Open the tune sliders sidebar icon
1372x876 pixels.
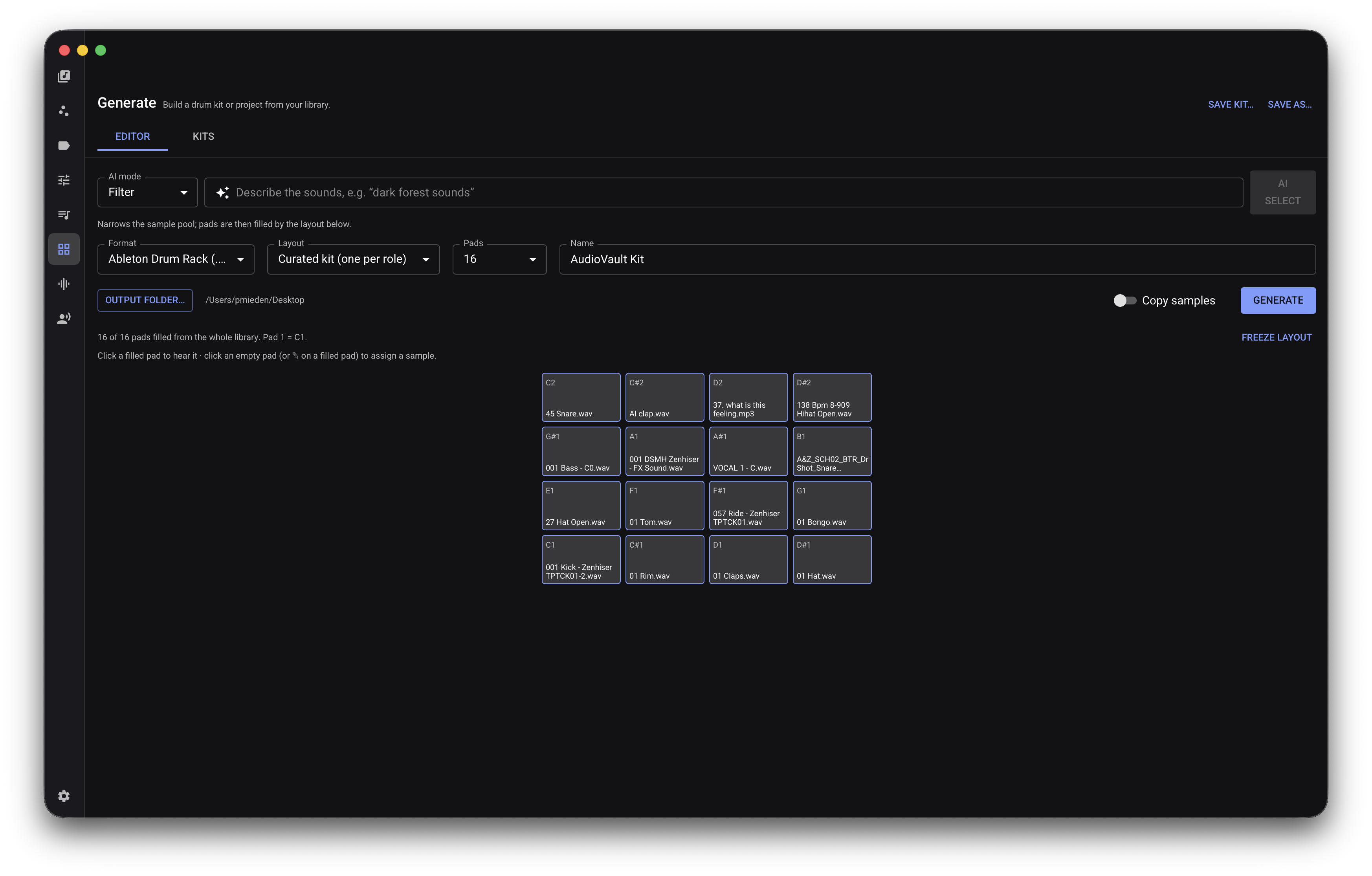pyautogui.click(x=64, y=180)
